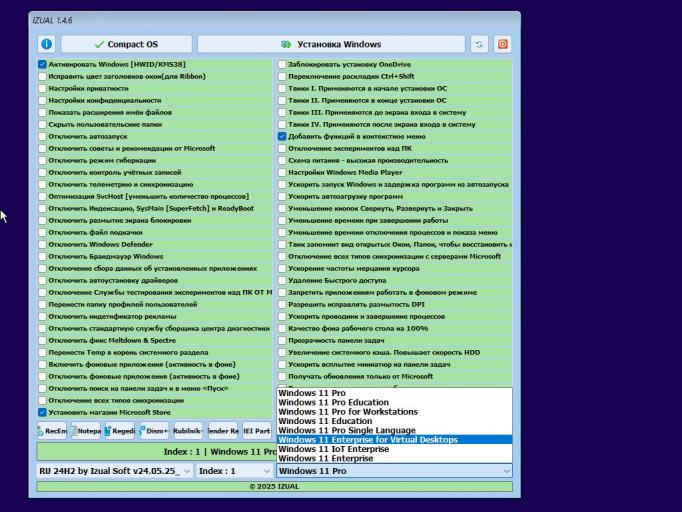Select Windows 11 IoT Enterprise
This screenshot has width=682, height=512.
394,449
